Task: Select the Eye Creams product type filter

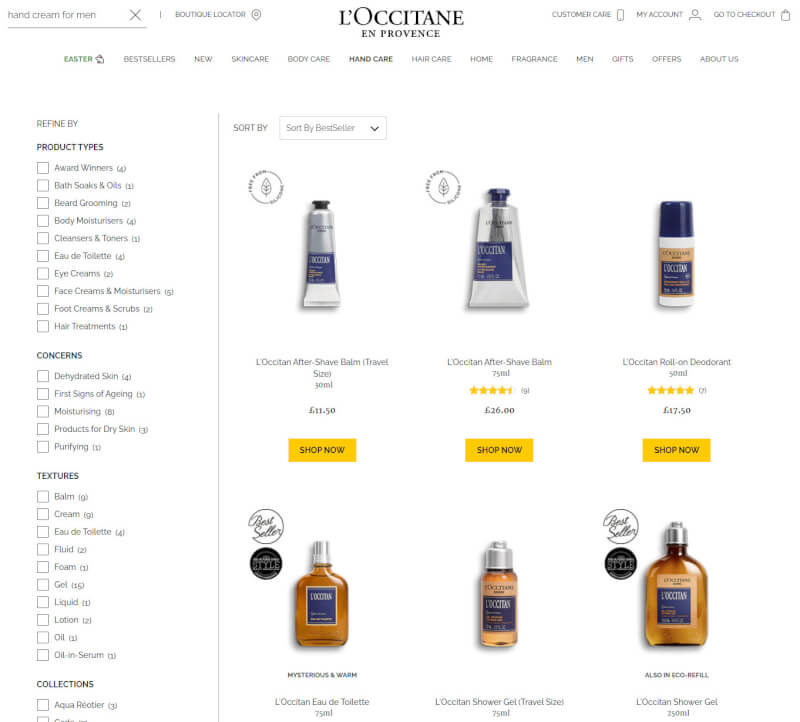Action: tap(43, 273)
